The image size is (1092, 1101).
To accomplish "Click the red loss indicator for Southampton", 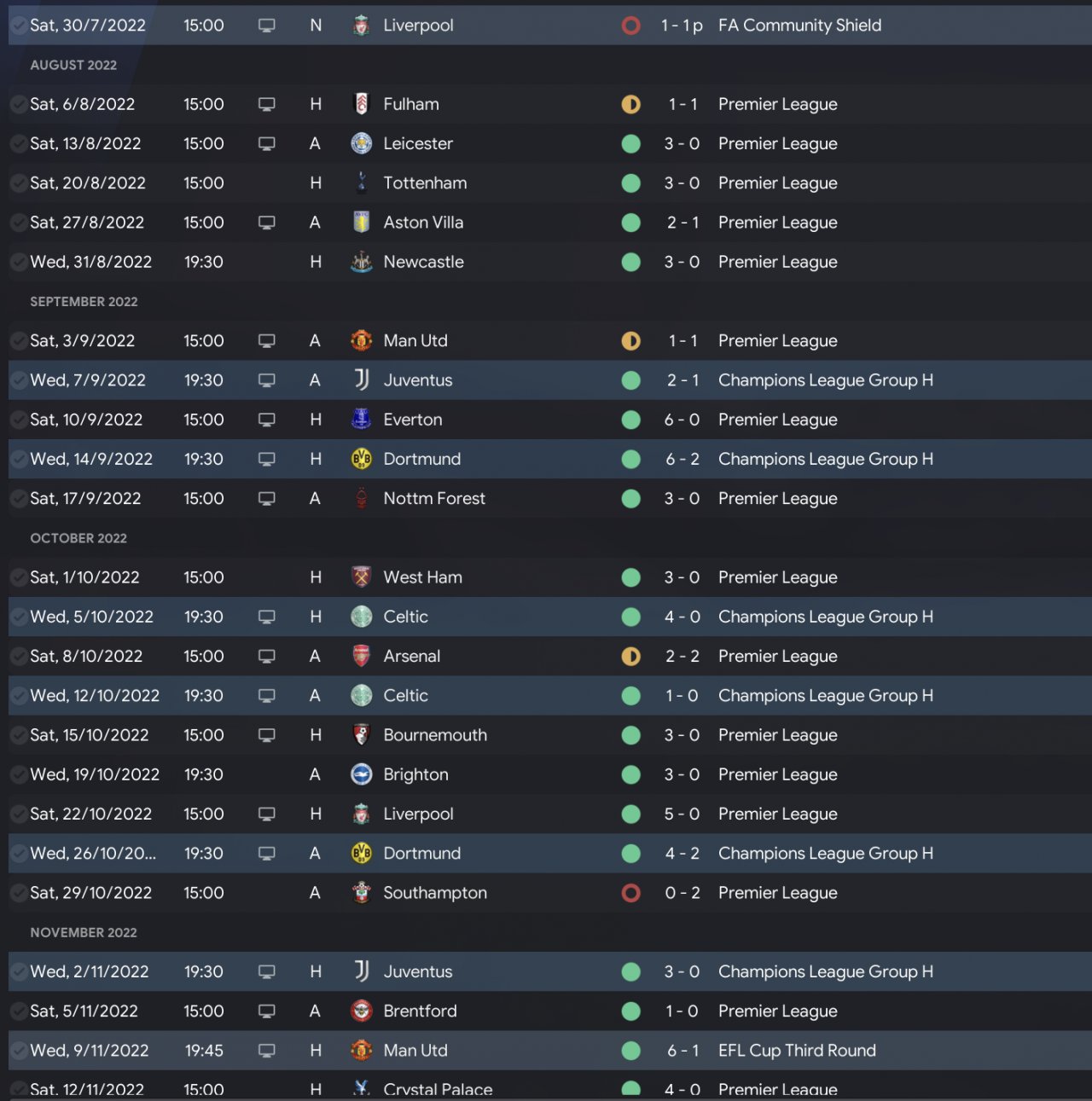I will click(631, 893).
